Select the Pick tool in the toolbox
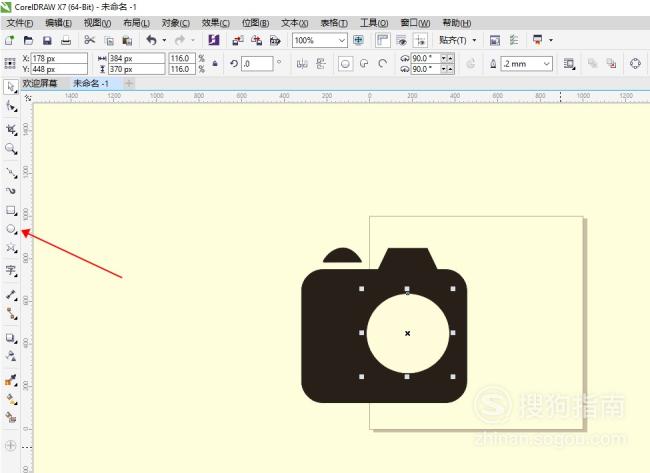 click(10, 86)
